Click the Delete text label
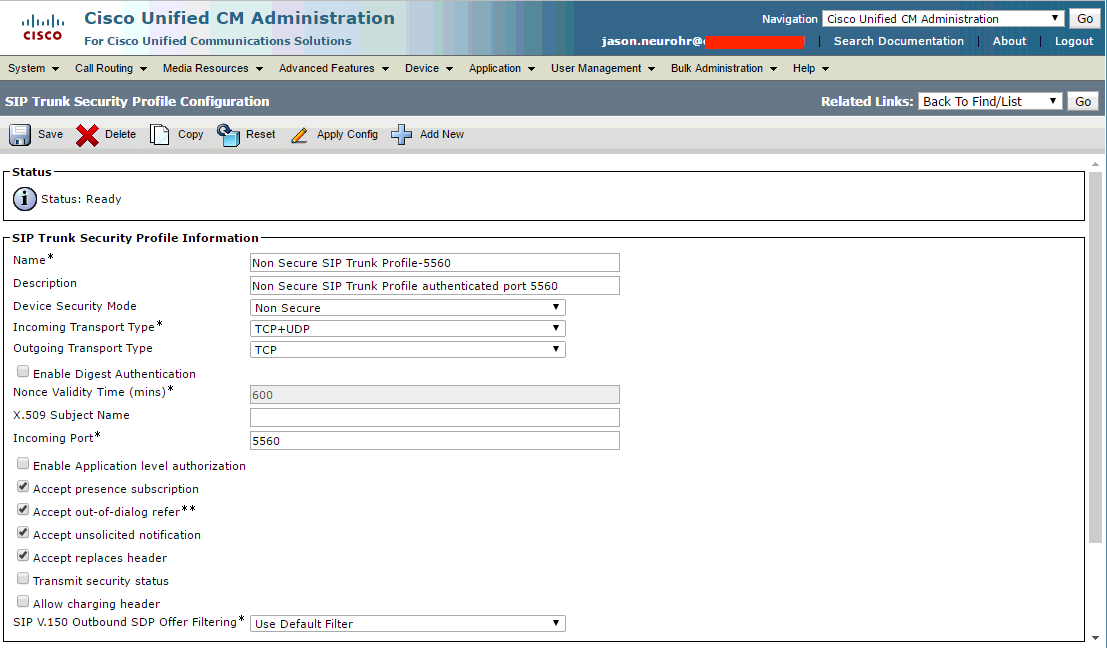 (x=121, y=134)
